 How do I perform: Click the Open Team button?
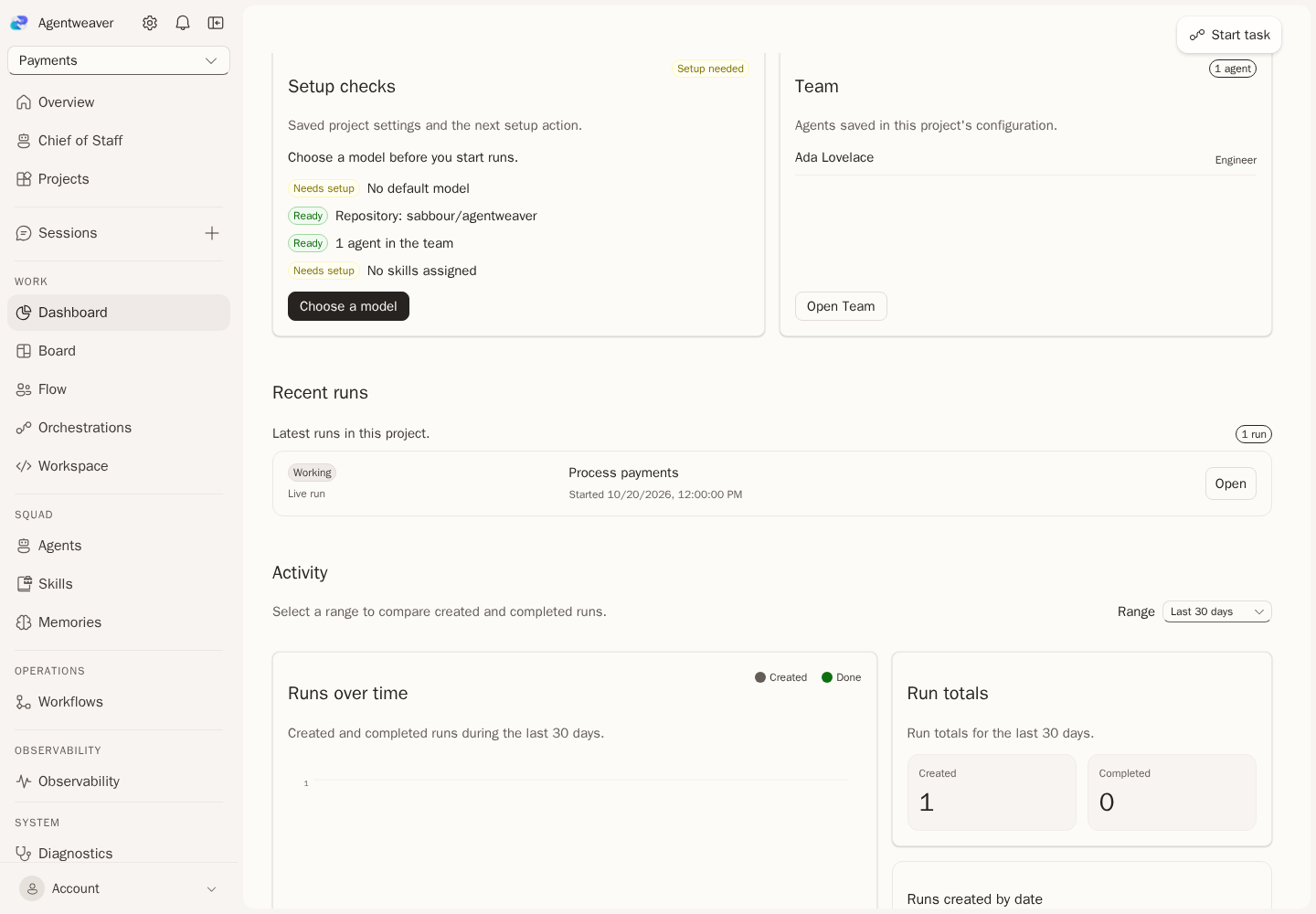point(841,306)
